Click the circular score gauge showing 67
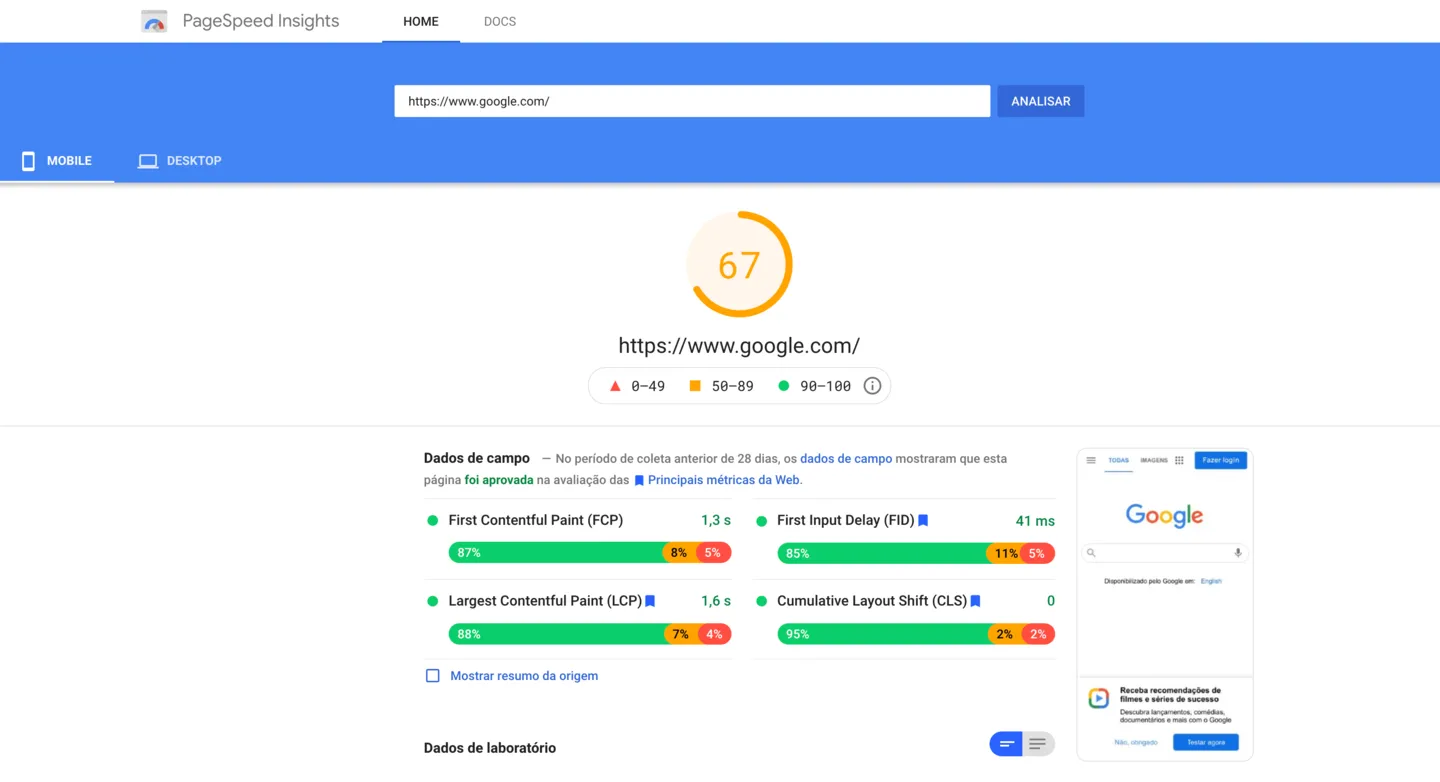 pyautogui.click(x=739, y=264)
